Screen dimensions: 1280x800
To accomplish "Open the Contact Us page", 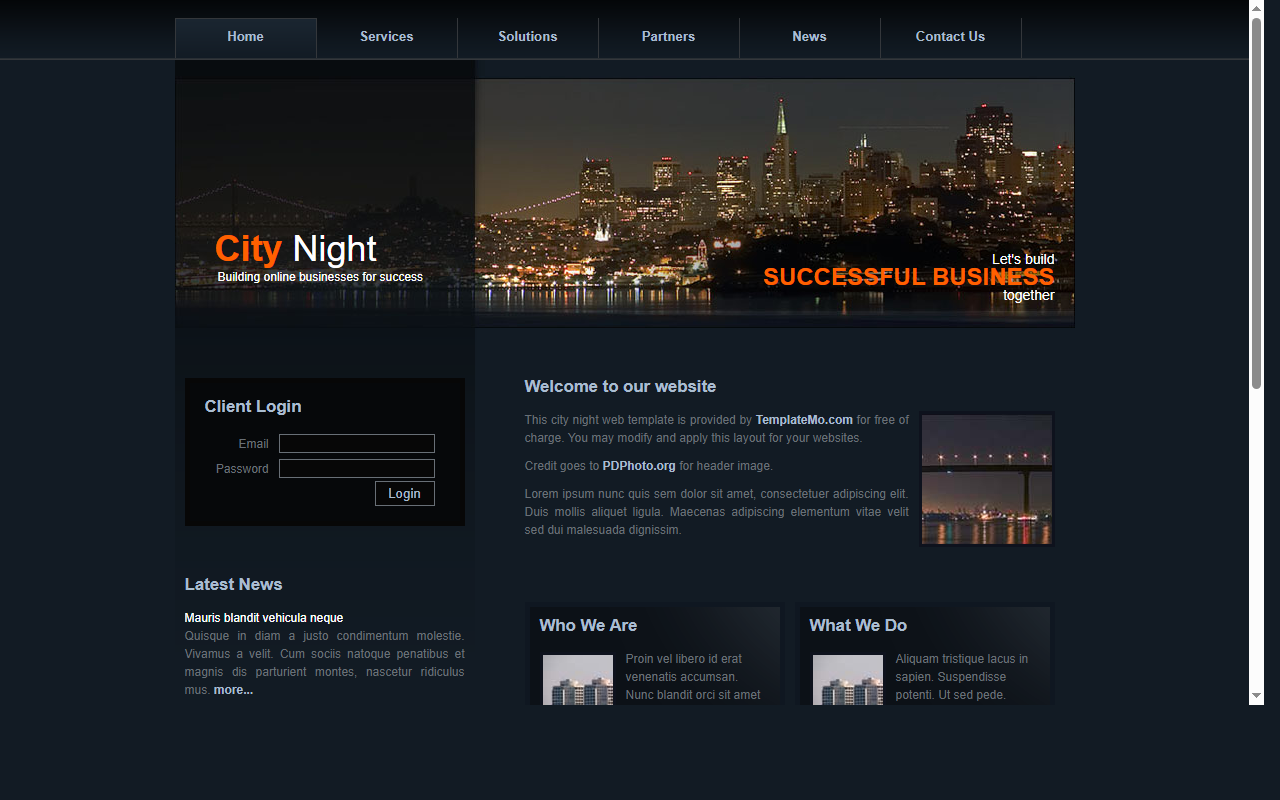I will pyautogui.click(x=950, y=37).
